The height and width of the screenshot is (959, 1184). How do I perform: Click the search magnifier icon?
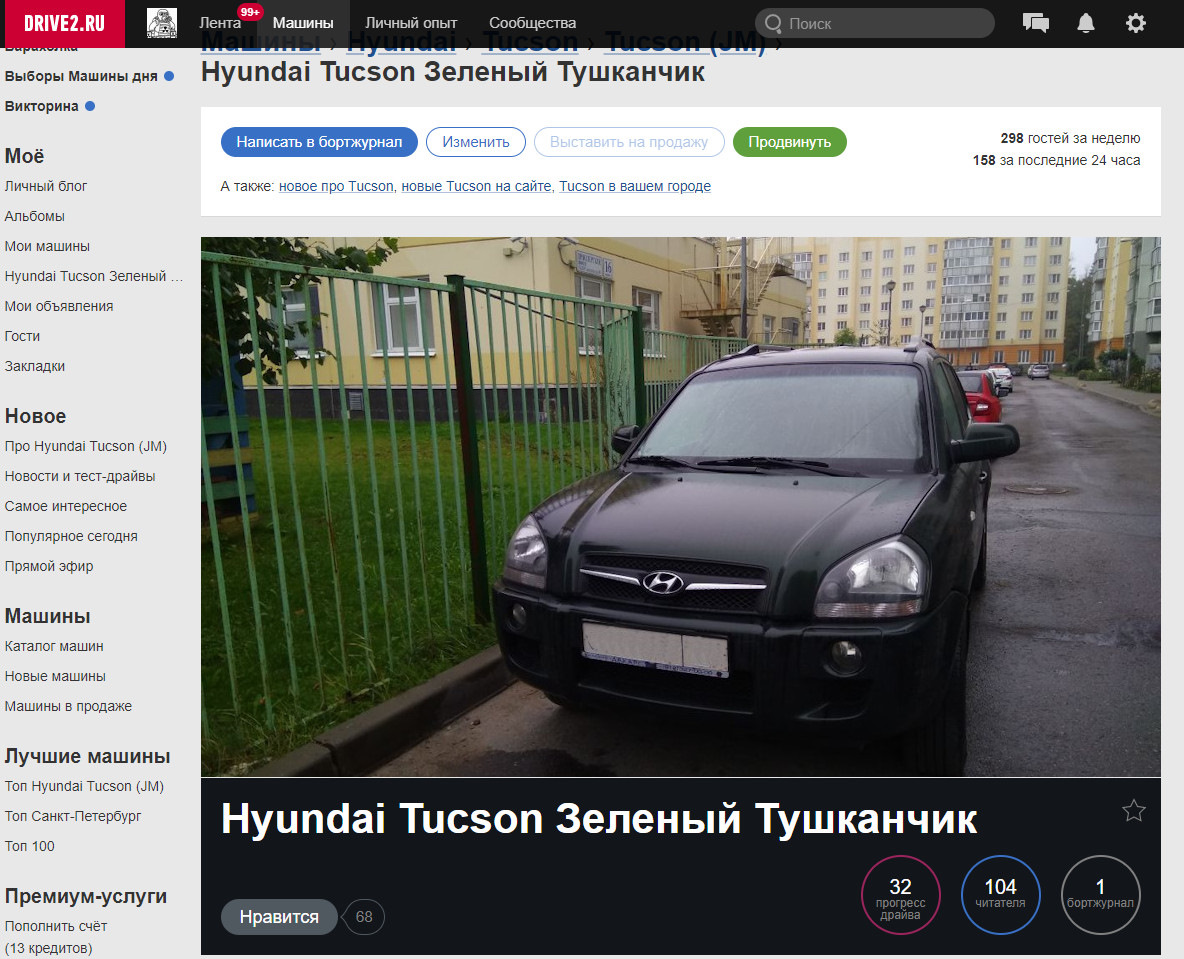tap(772, 23)
